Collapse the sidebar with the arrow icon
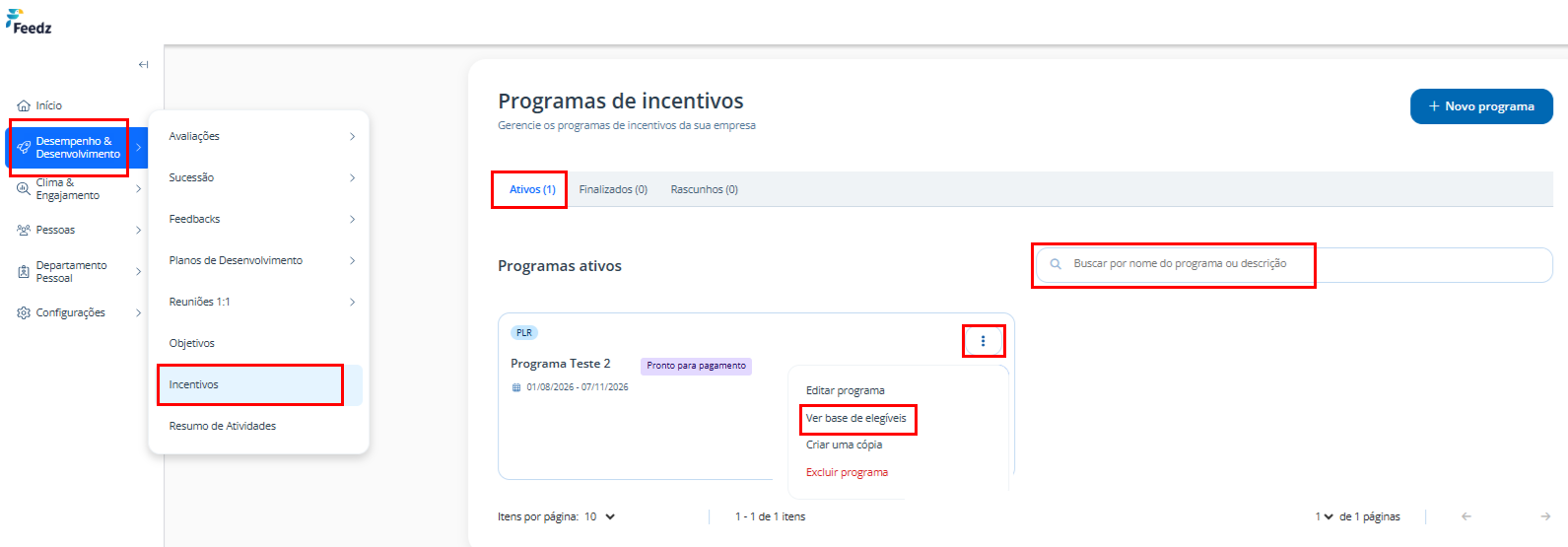This screenshot has width=1568, height=547. pos(143,65)
